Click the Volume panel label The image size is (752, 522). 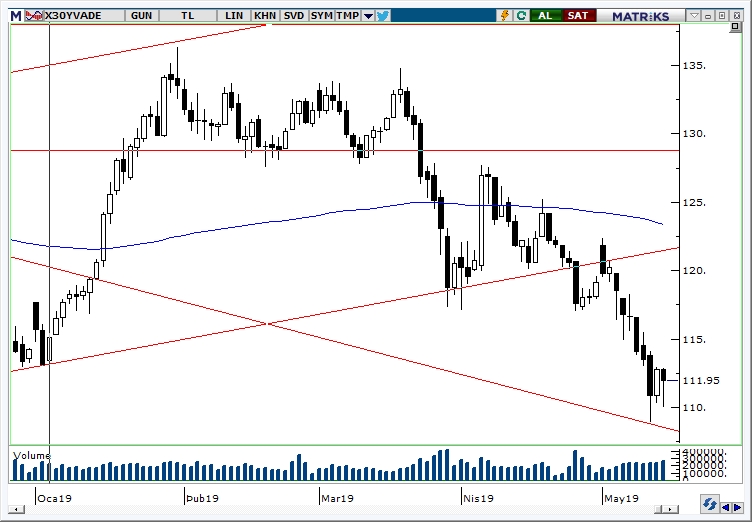(x=31, y=455)
